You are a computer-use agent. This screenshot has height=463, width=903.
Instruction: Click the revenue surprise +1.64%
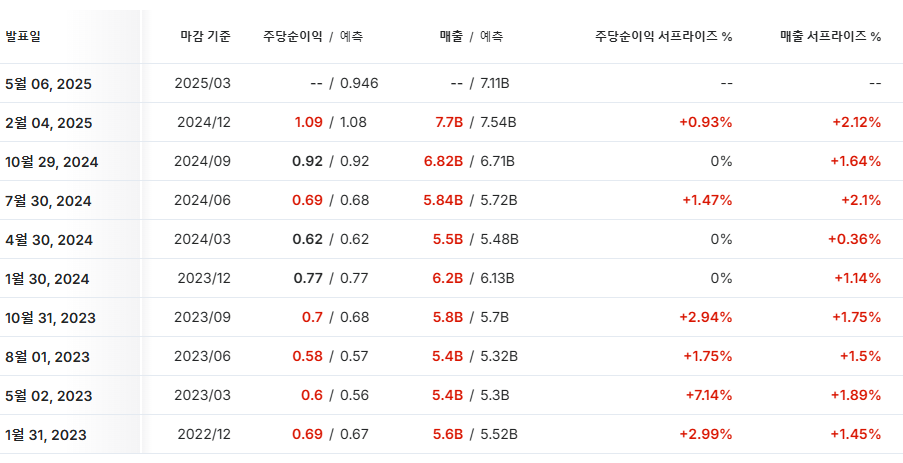[856, 161]
